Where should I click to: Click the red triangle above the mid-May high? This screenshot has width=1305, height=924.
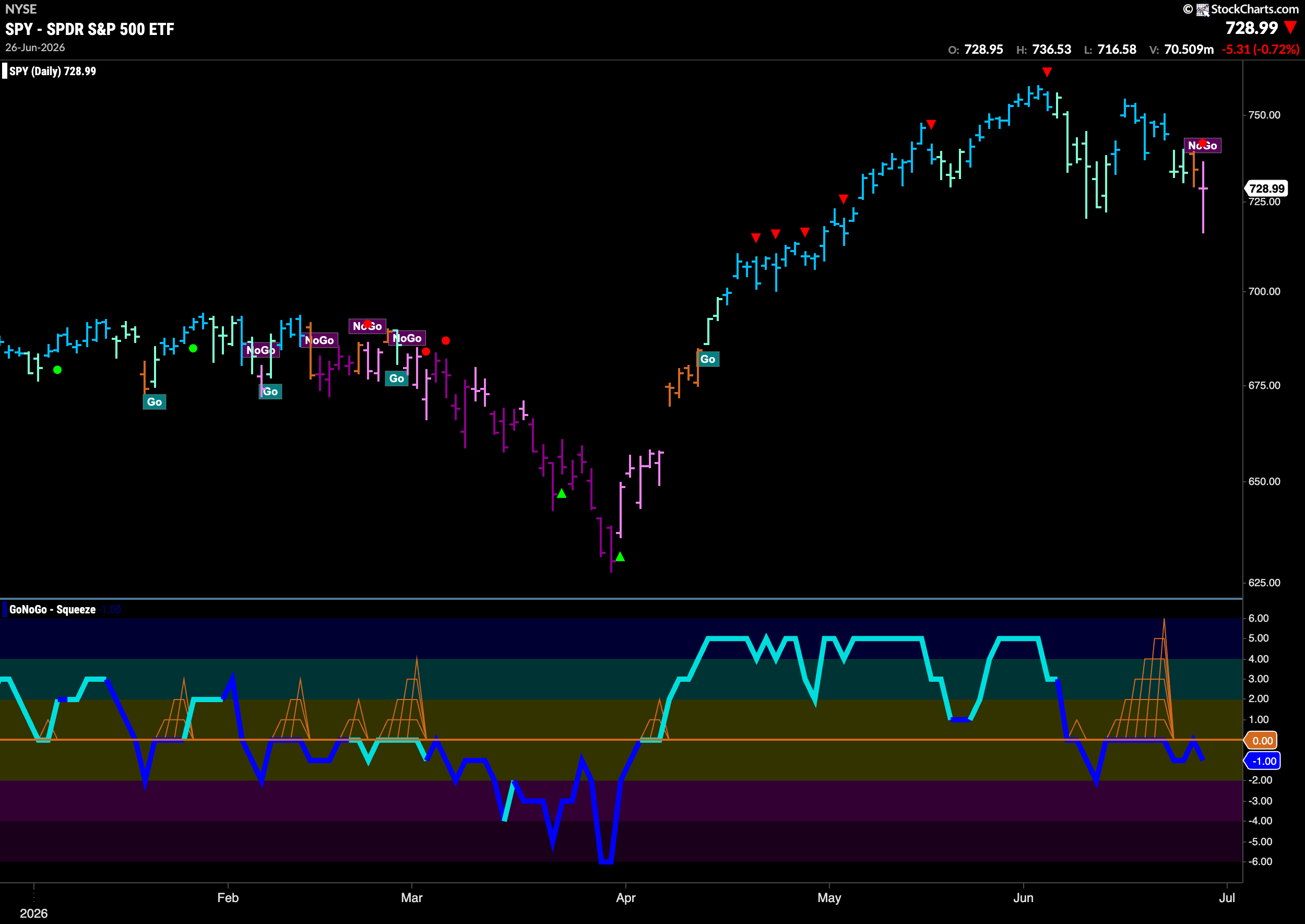pos(931,124)
